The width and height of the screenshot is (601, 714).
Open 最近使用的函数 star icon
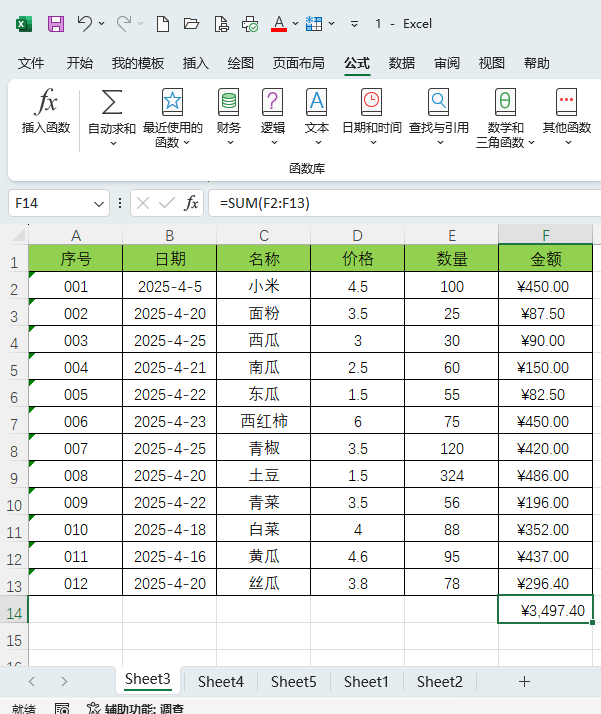click(x=172, y=102)
